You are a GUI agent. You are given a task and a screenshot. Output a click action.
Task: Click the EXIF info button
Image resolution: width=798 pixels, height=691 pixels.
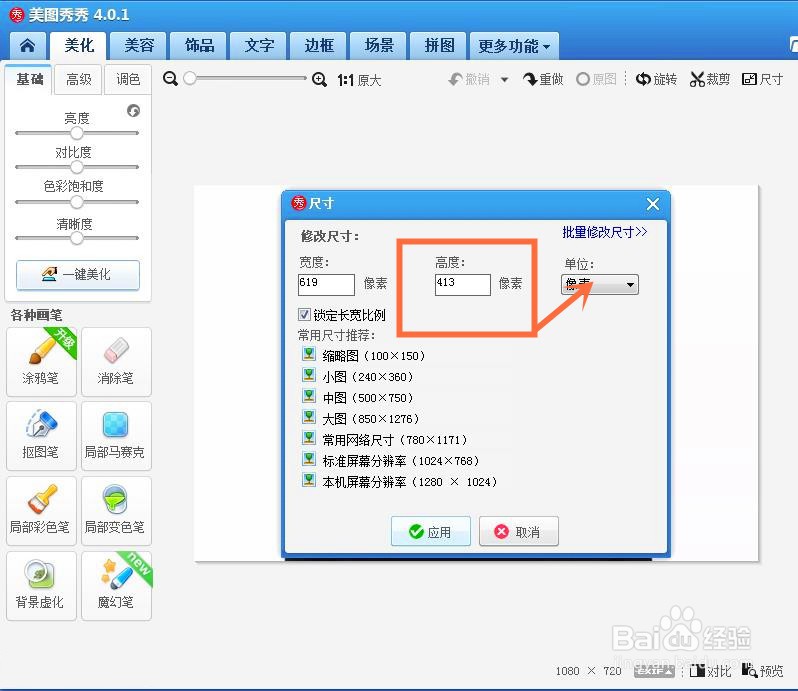tap(654, 671)
